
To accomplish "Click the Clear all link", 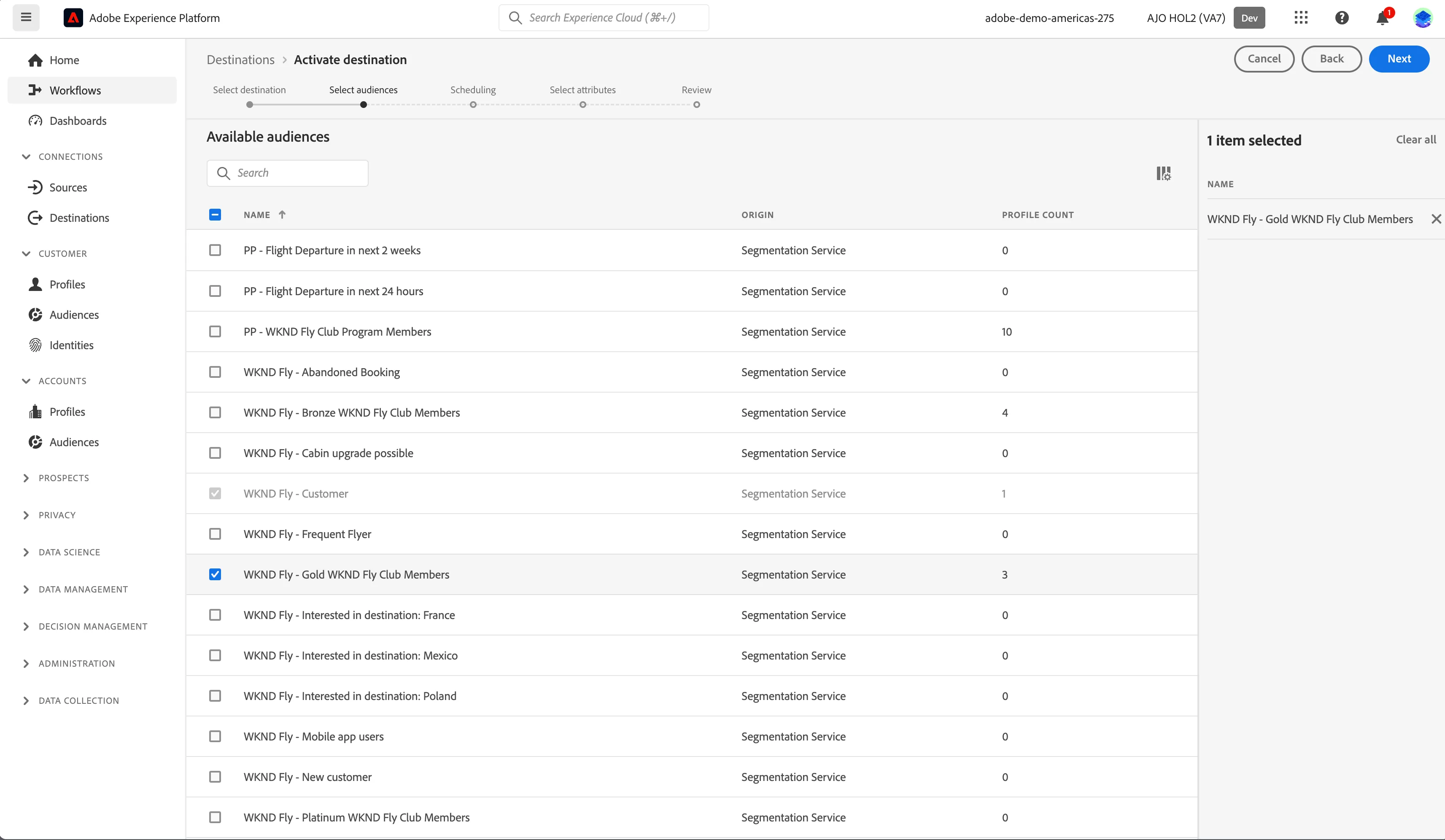I will point(1416,140).
